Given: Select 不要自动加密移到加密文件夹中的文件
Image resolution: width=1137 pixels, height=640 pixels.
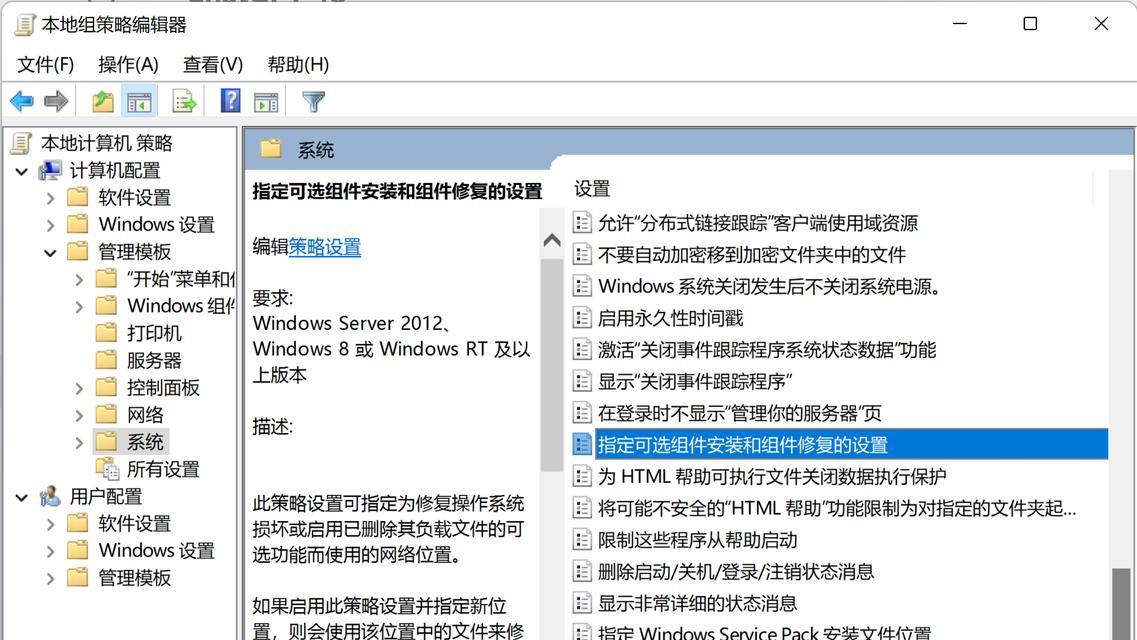Looking at the screenshot, I should point(752,254).
